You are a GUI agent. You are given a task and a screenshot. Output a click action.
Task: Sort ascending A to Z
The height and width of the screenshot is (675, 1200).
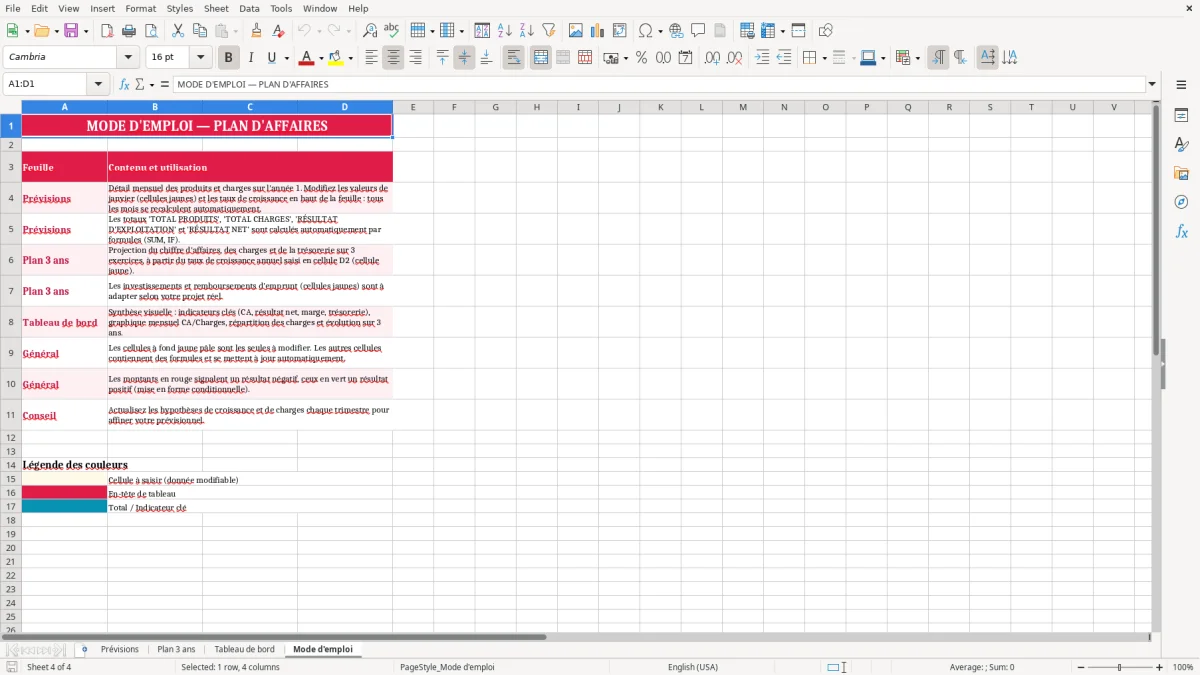pyautogui.click(x=505, y=31)
